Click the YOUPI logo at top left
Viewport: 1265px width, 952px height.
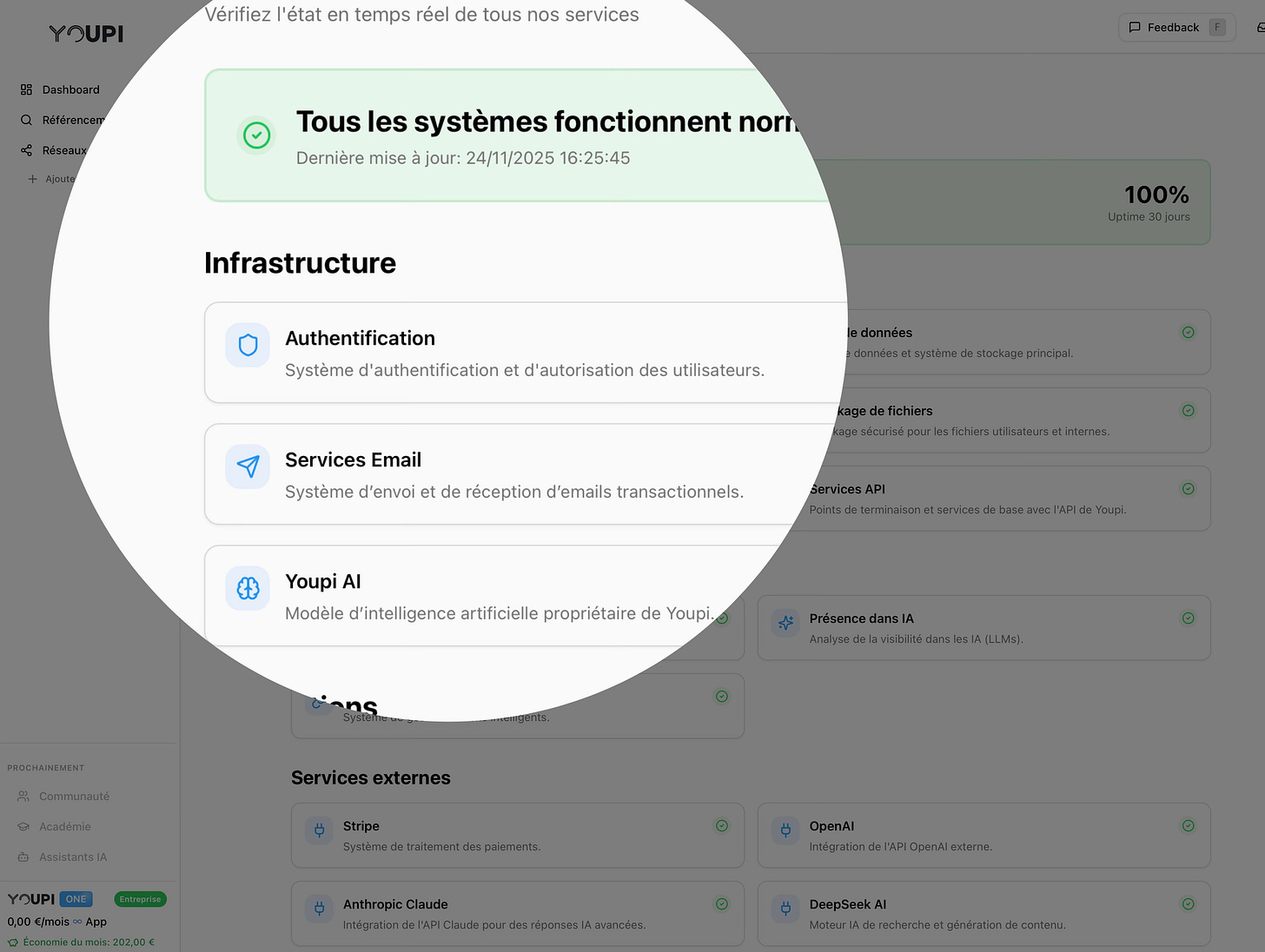(x=86, y=34)
